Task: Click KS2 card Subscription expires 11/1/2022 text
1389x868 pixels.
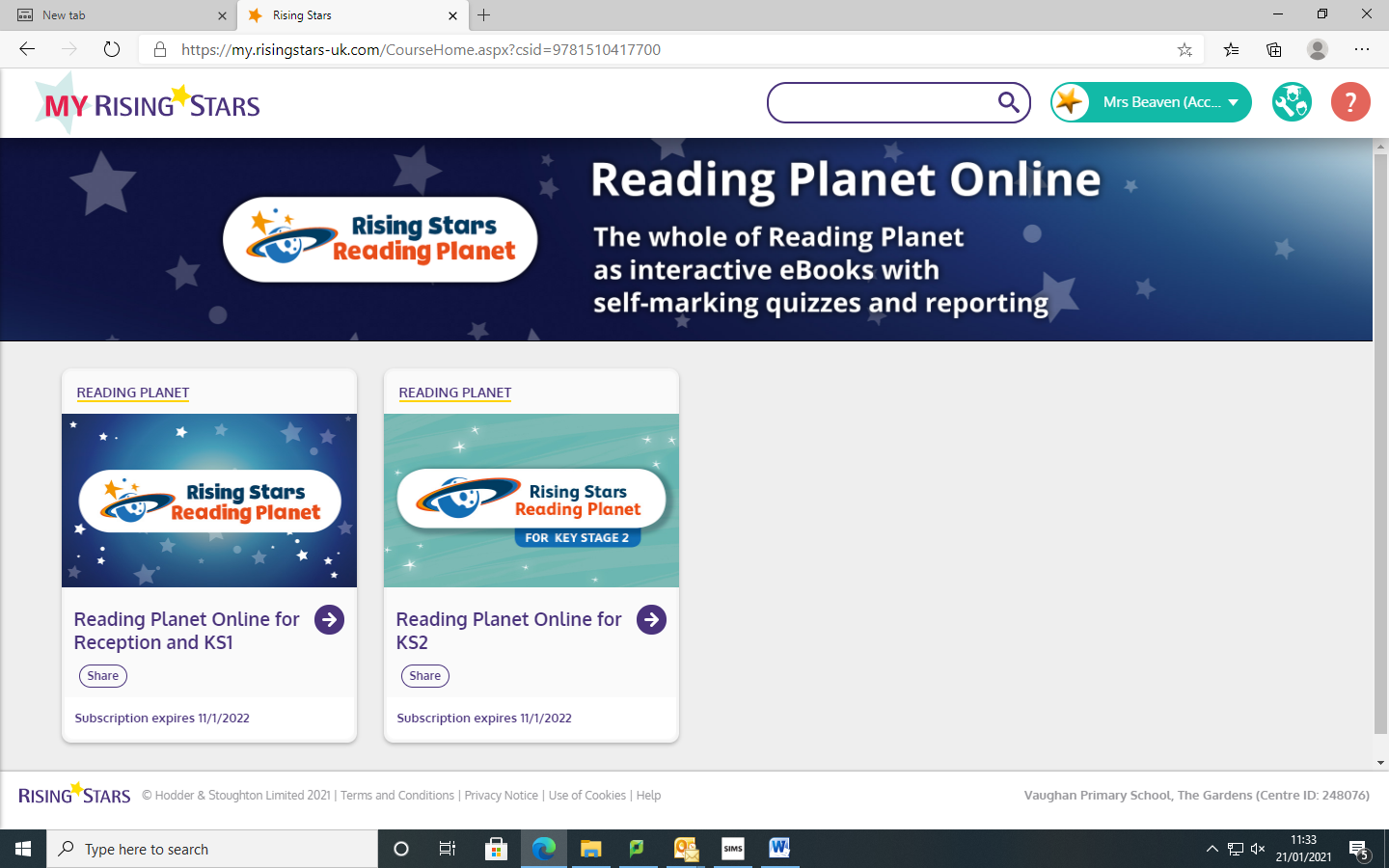Action: (484, 719)
